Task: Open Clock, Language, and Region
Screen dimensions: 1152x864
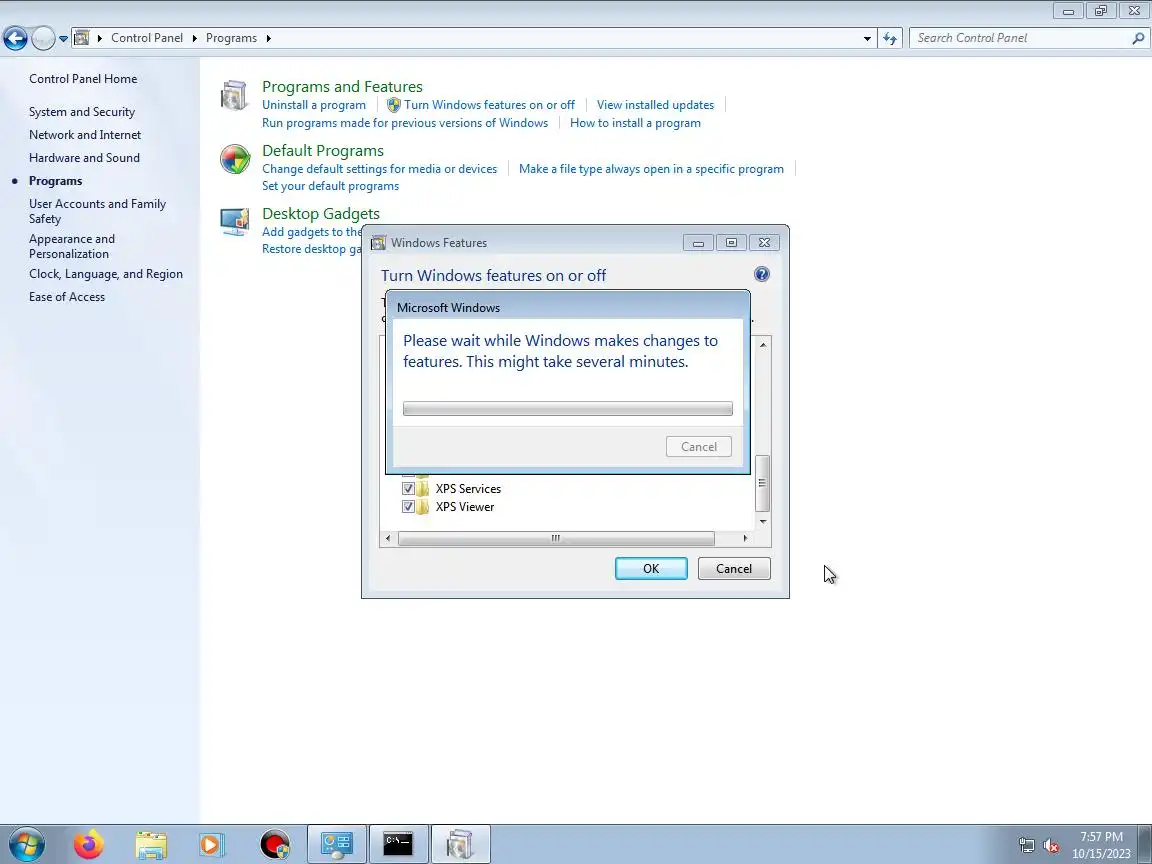Action: [x=106, y=274]
